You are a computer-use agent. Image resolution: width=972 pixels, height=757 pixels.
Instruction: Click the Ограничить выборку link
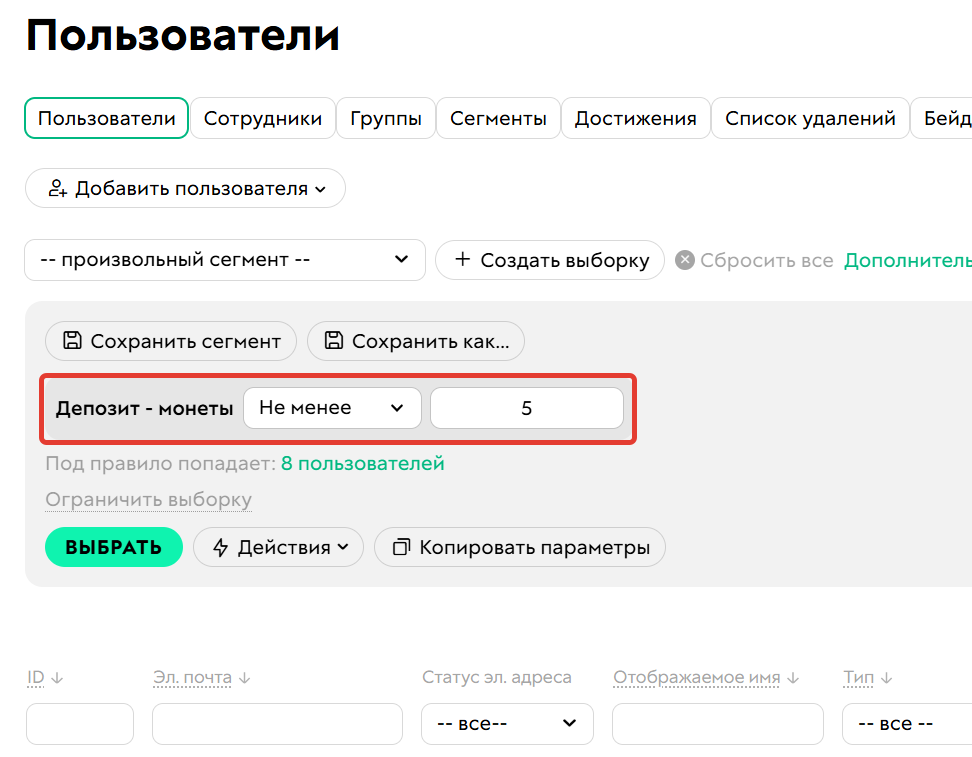[x=147, y=499]
